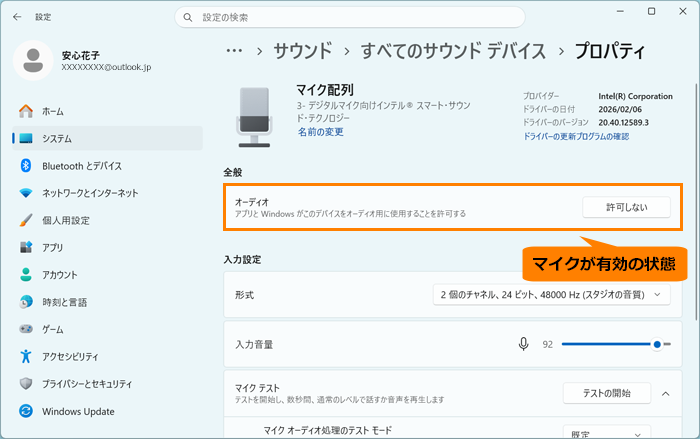Collapse the マイク テスト section chevron

point(665,393)
